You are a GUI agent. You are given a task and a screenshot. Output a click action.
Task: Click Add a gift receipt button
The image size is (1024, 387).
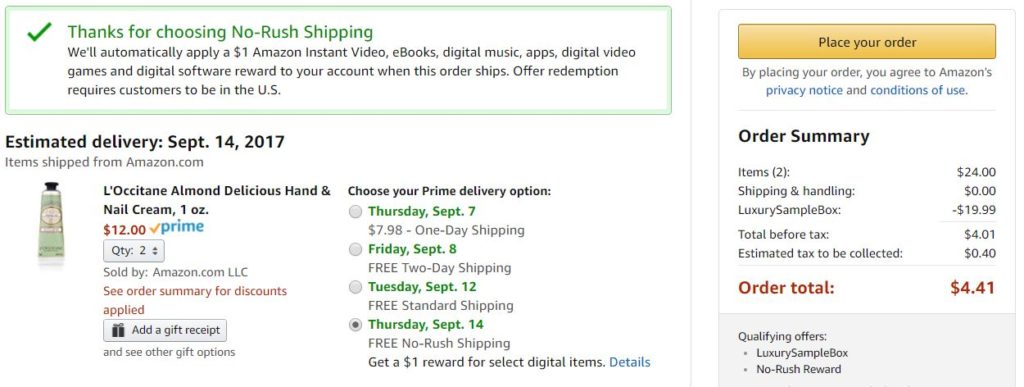tap(165, 330)
